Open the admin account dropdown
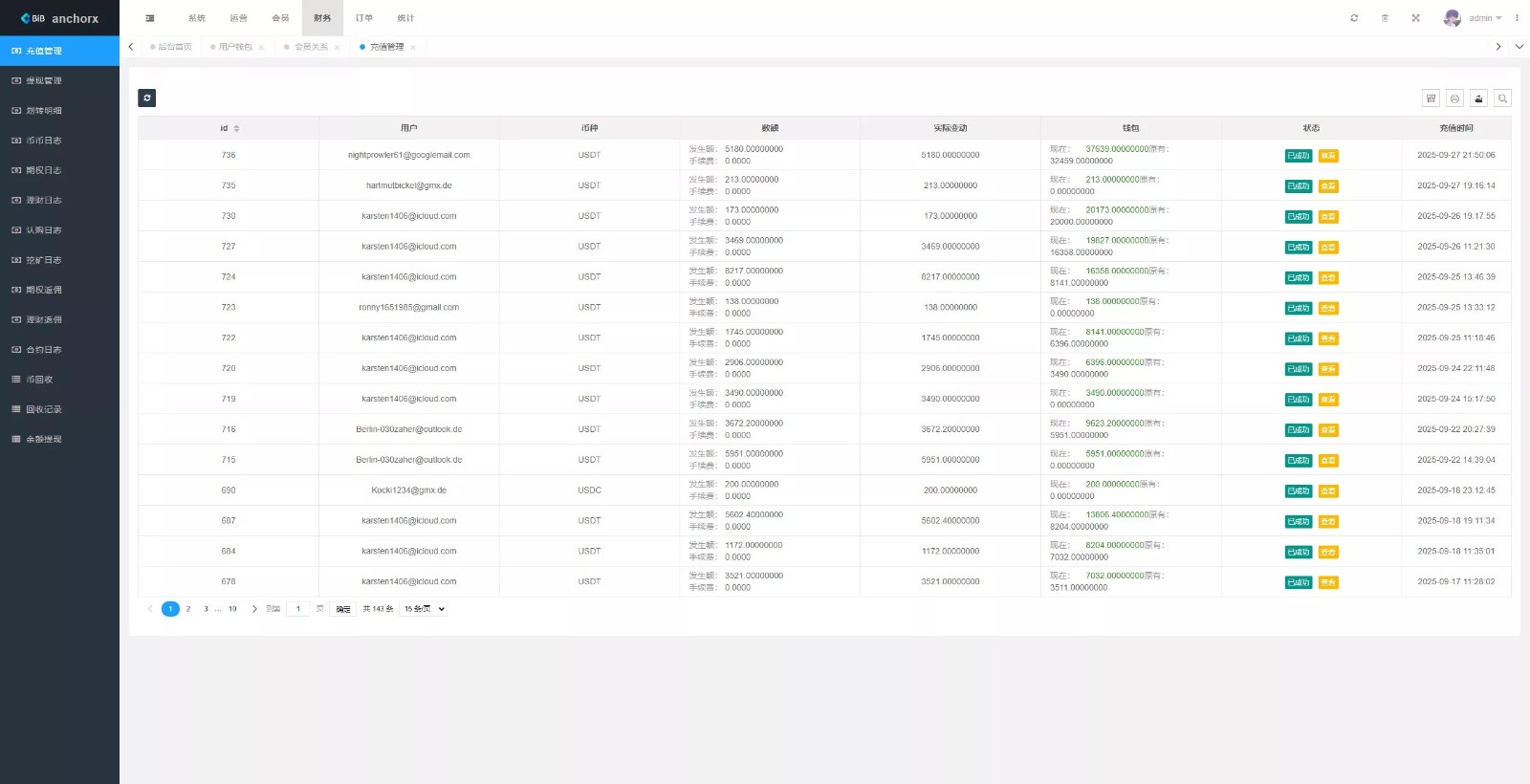The width and height of the screenshot is (1530, 784). coord(1485,18)
